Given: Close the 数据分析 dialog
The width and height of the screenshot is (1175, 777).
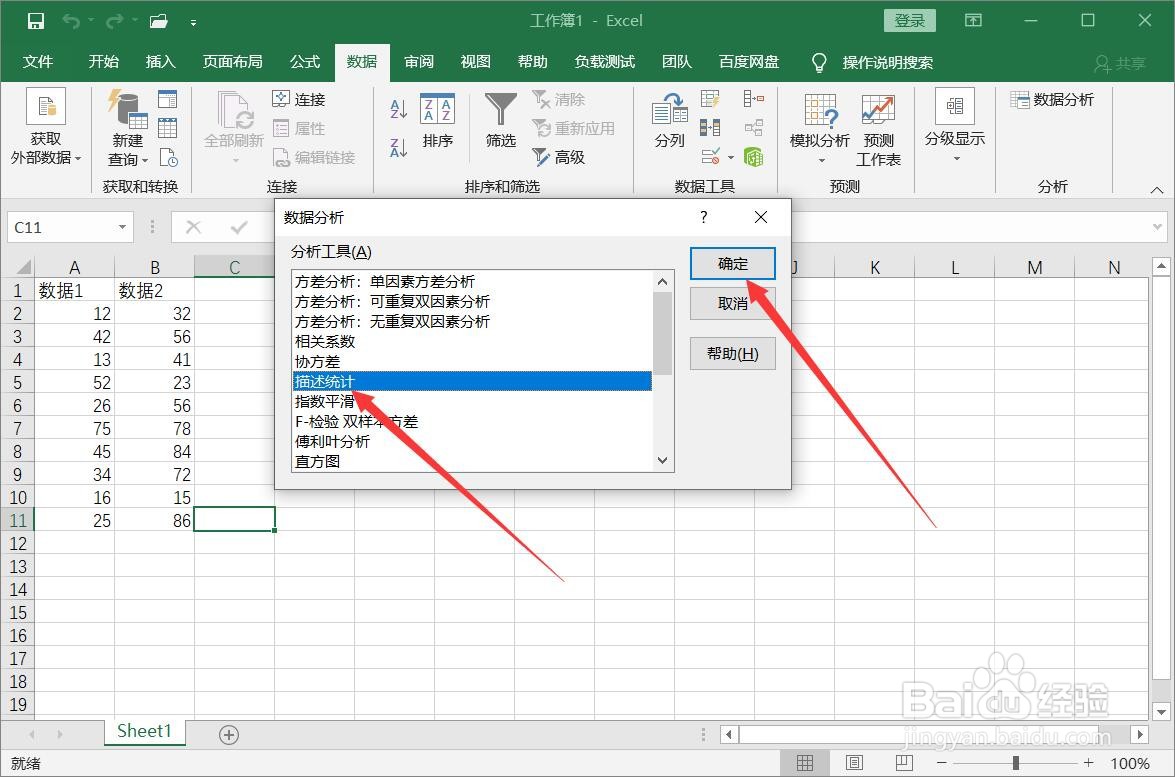Looking at the screenshot, I should pyautogui.click(x=761, y=217).
